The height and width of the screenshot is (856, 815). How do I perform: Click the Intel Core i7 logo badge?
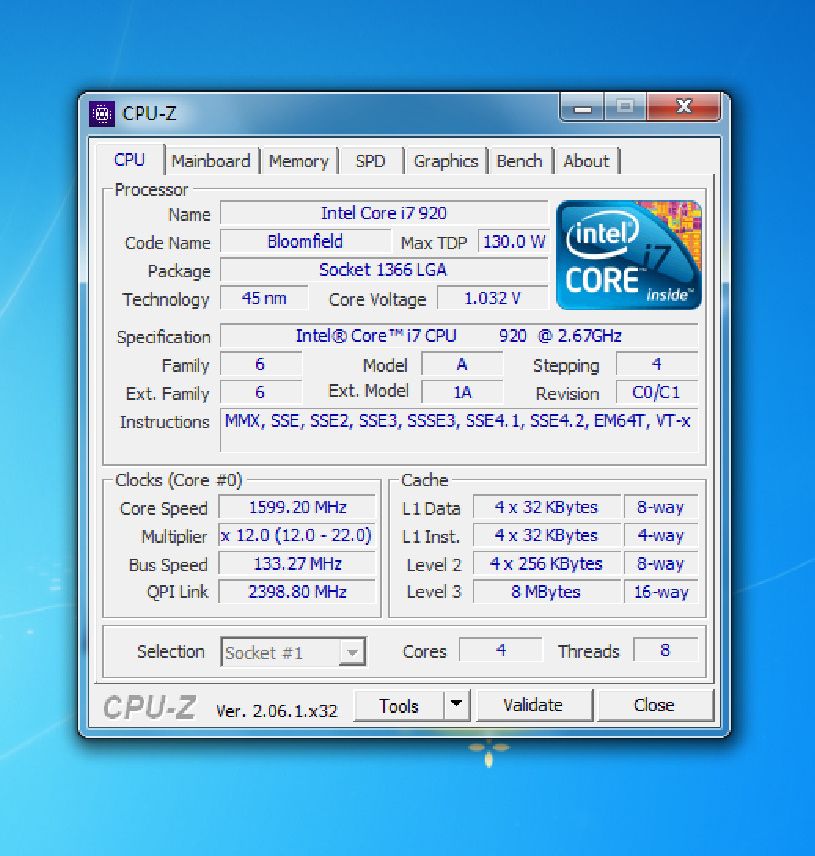629,255
